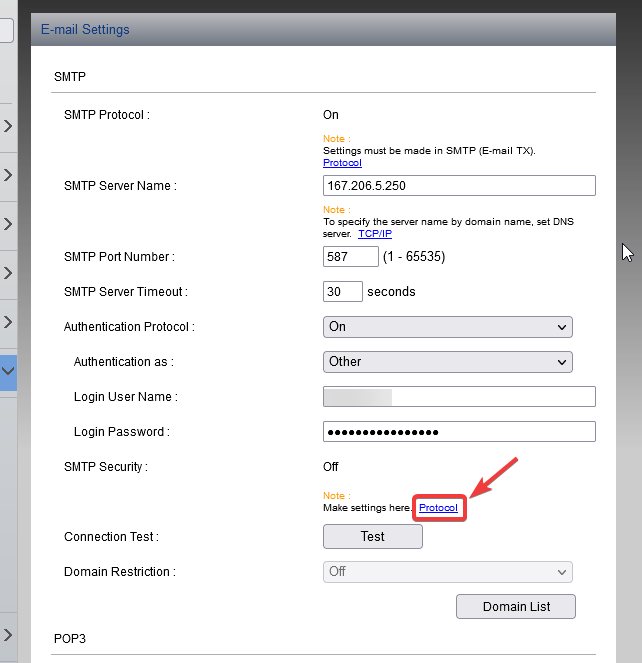
Task: Open the Domain Restriction dropdown
Action: (447, 572)
